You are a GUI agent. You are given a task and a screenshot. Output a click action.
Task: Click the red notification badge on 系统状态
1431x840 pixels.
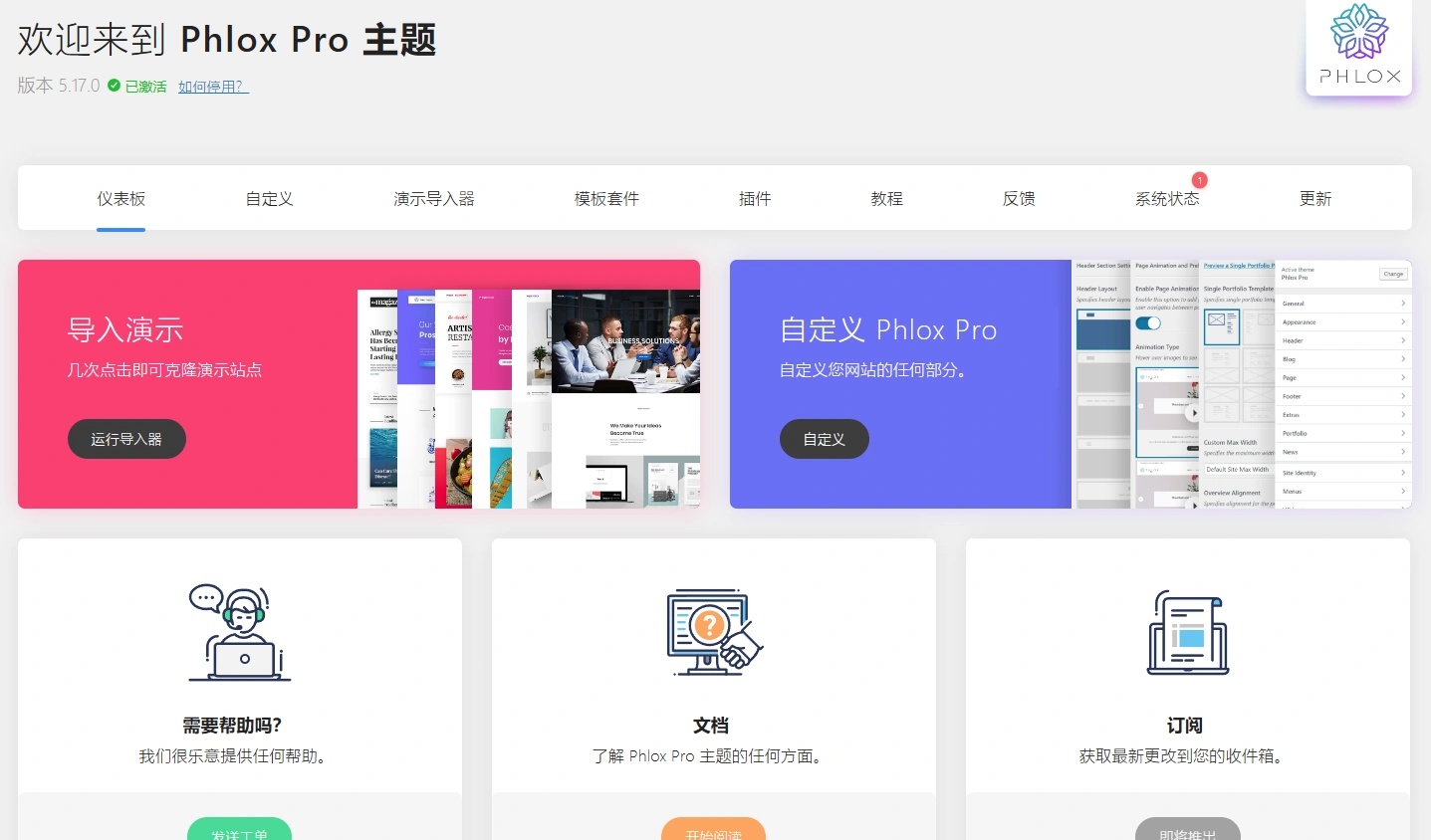coord(1199,180)
